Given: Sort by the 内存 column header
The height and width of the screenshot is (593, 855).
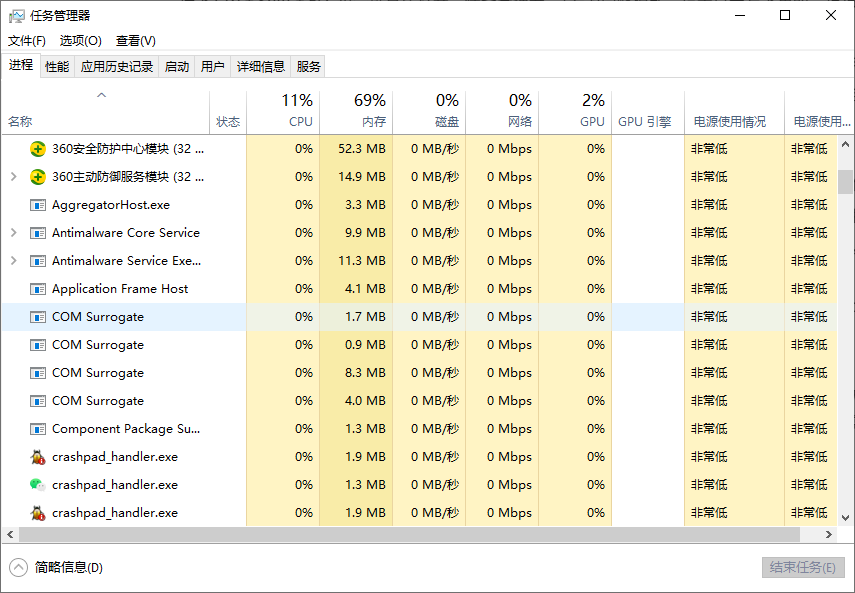Looking at the screenshot, I should [356, 112].
